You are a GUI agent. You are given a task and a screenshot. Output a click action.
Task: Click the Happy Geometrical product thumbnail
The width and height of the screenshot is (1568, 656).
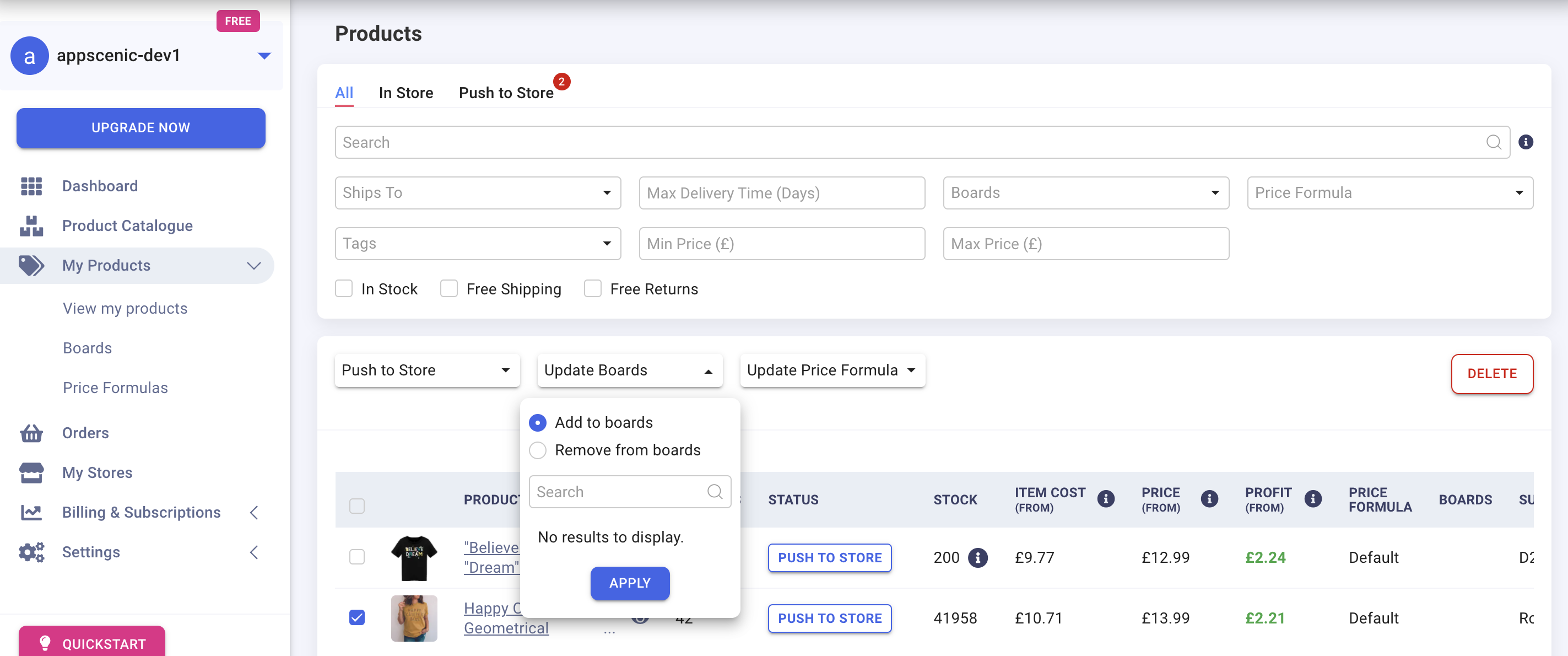click(414, 617)
